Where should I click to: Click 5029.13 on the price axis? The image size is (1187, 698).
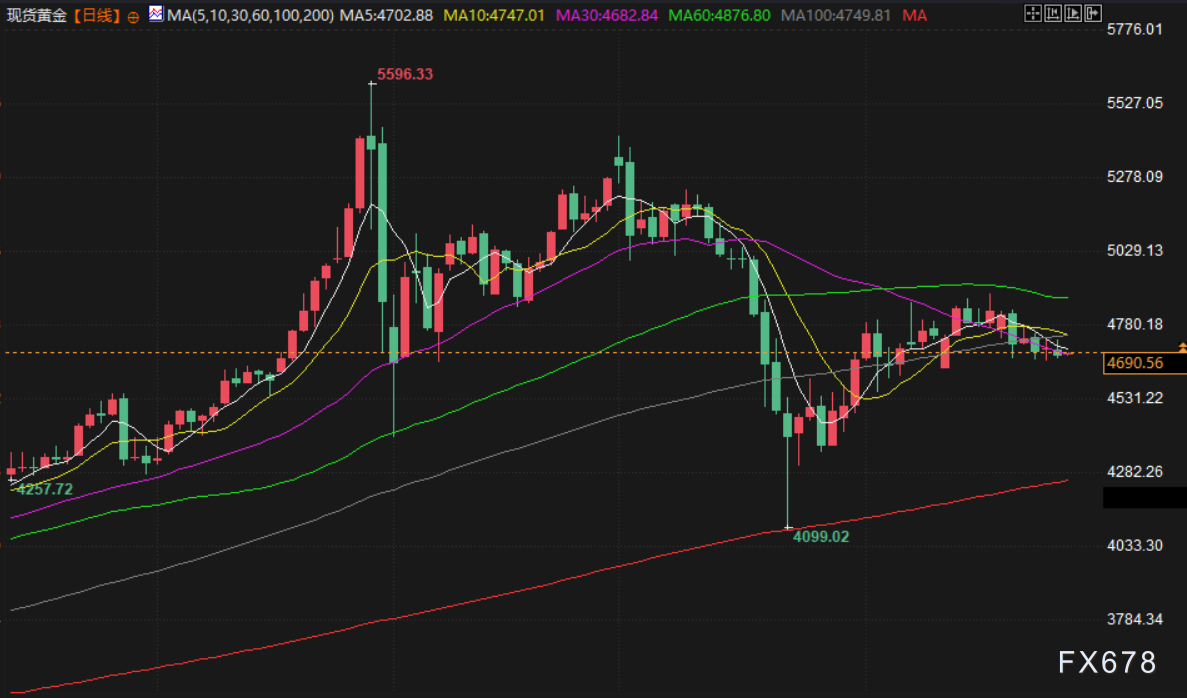click(1135, 251)
